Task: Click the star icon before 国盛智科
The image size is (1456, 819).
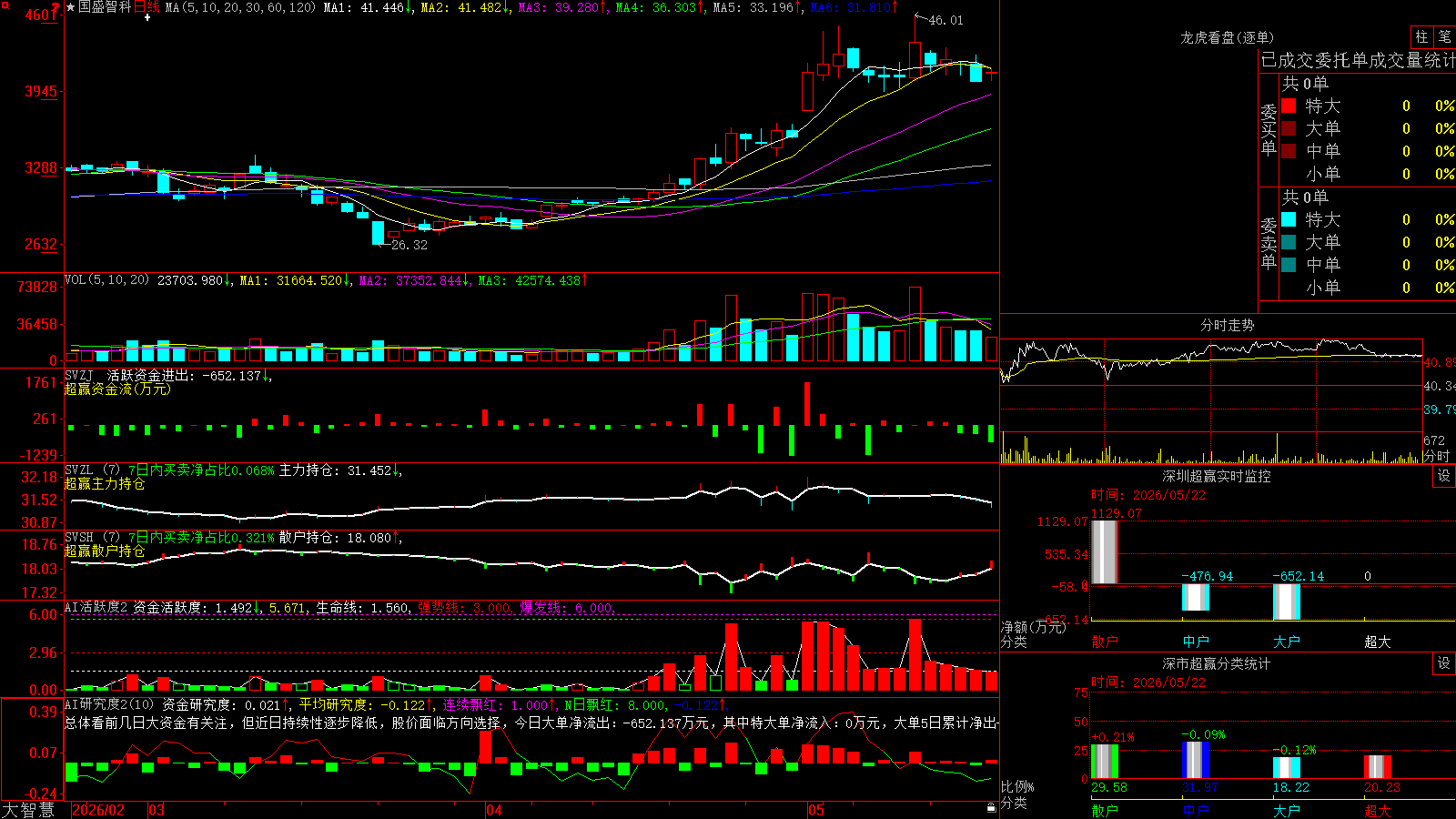Action: [71, 7]
